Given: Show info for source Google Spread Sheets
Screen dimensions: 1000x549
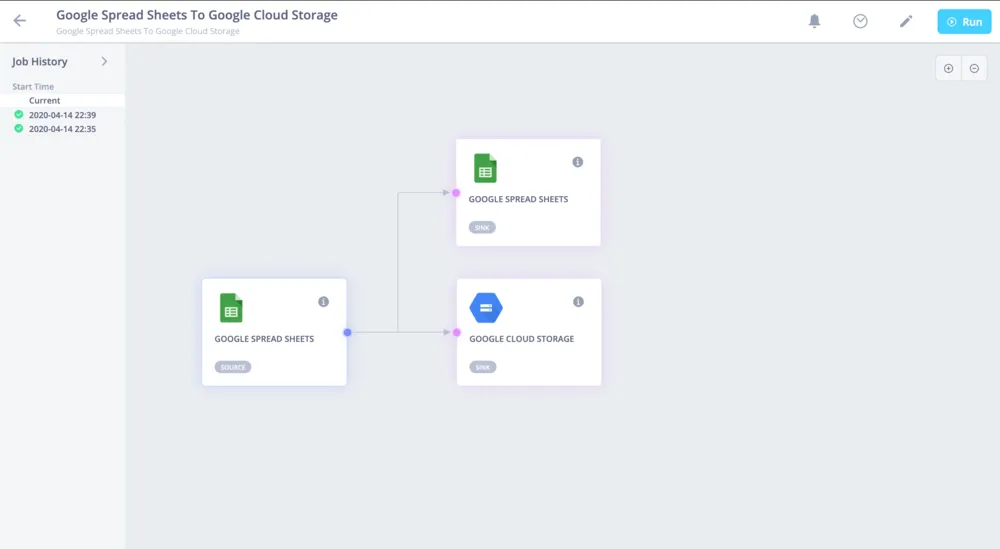Looking at the screenshot, I should 323,302.
